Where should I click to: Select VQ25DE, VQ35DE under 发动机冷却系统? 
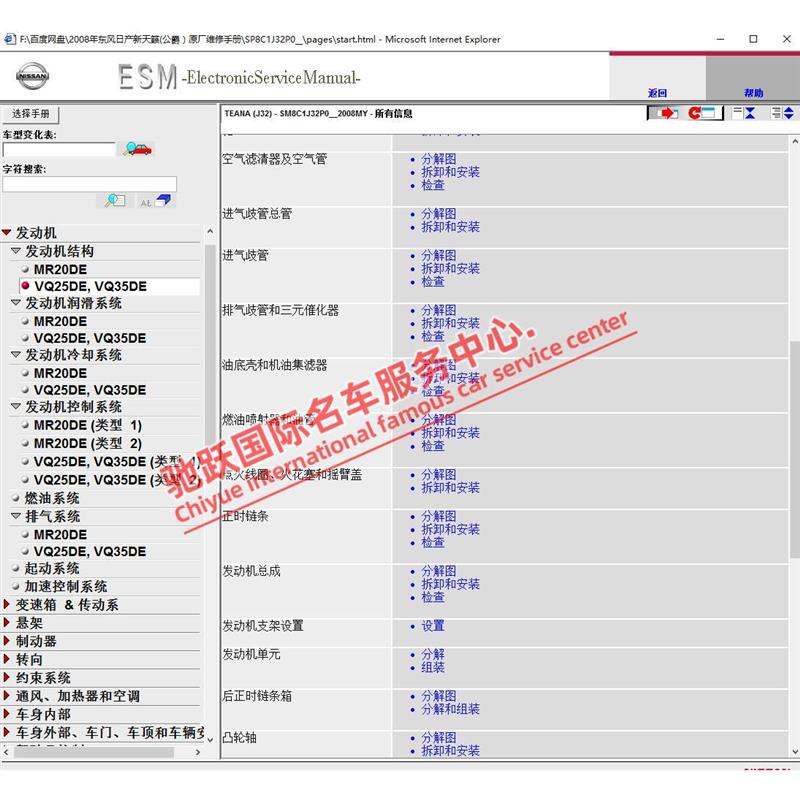(x=90, y=390)
